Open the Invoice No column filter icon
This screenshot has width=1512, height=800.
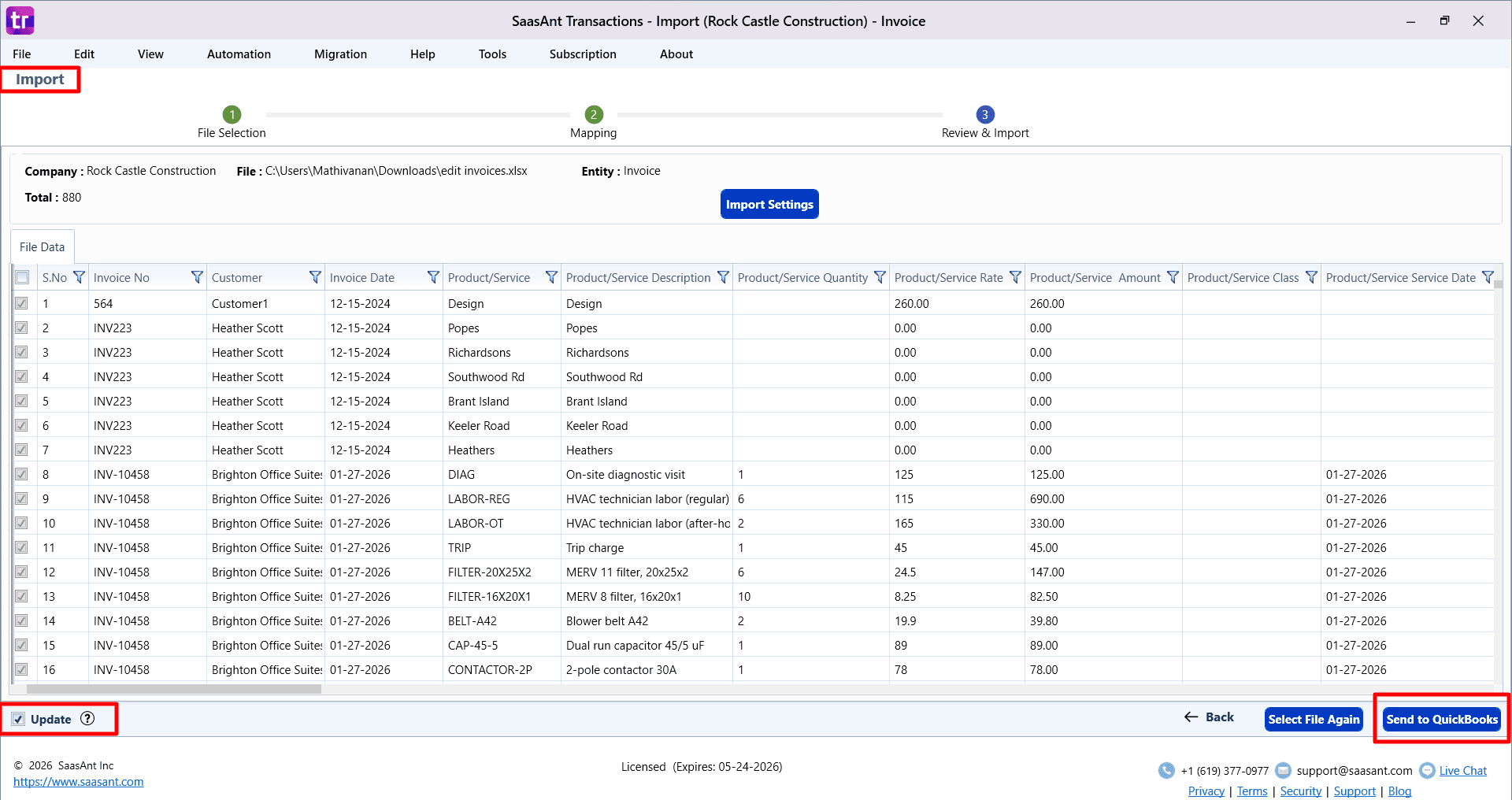click(197, 277)
